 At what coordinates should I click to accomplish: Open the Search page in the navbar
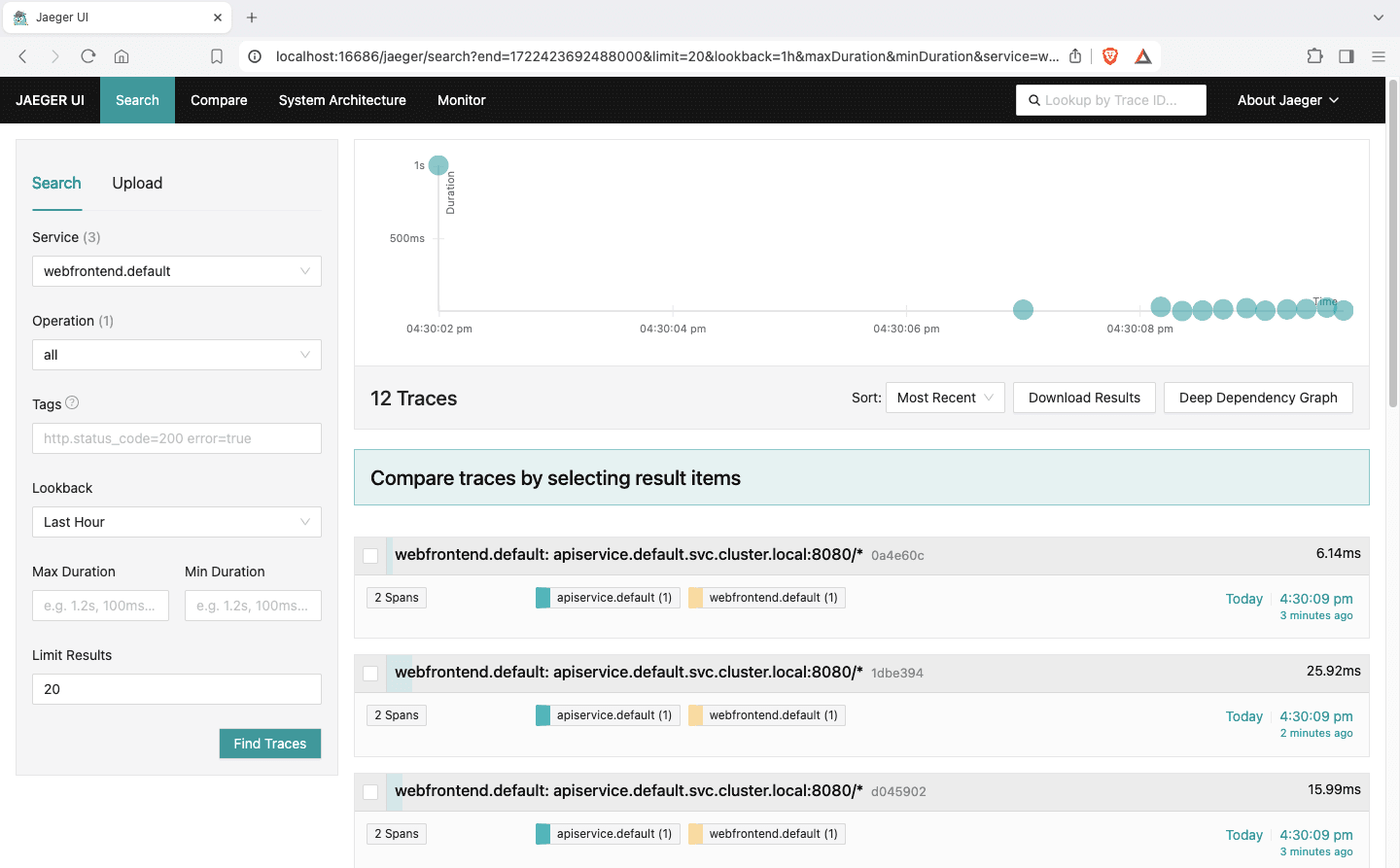137,100
